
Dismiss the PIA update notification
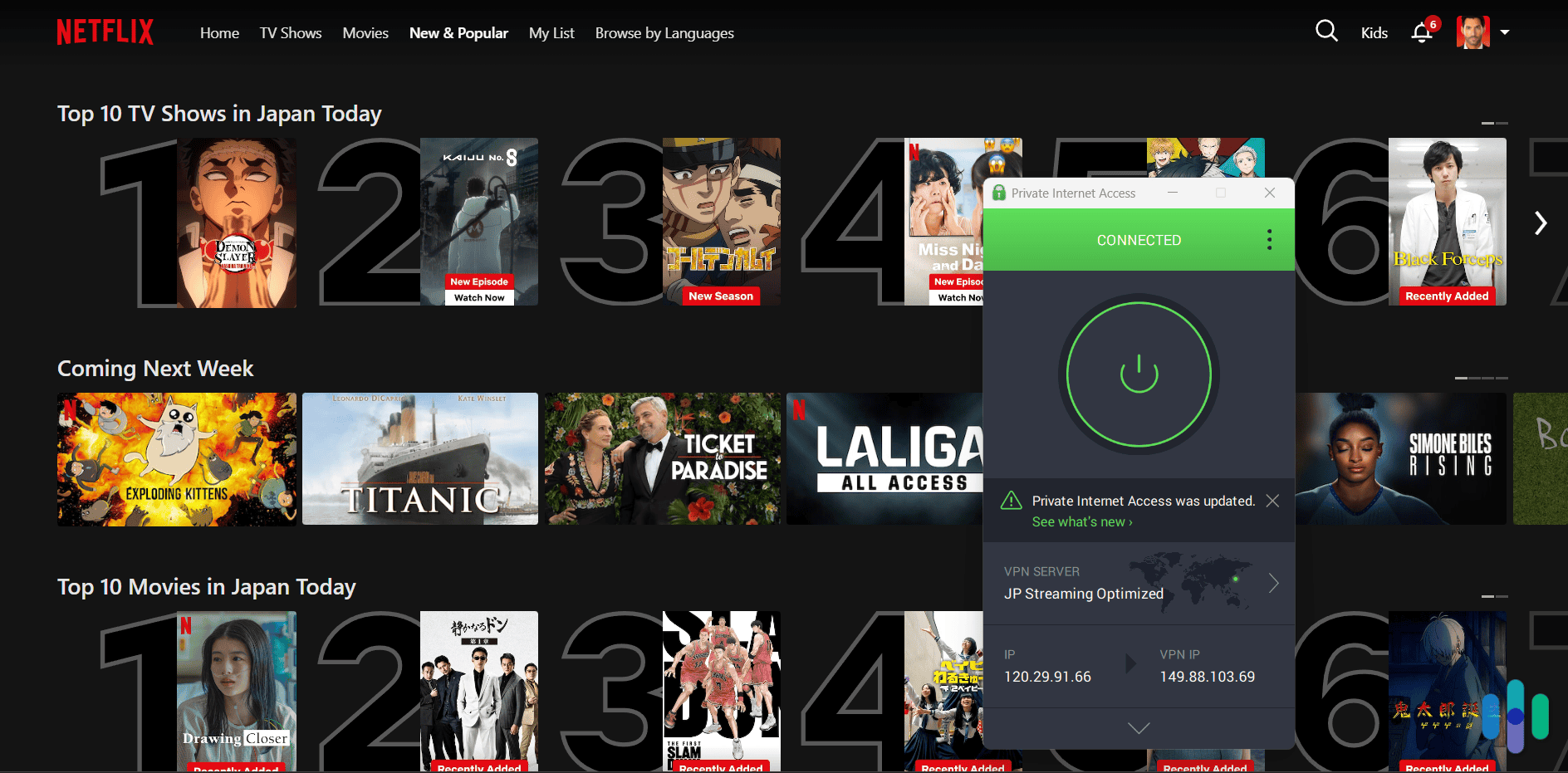[x=1272, y=501]
